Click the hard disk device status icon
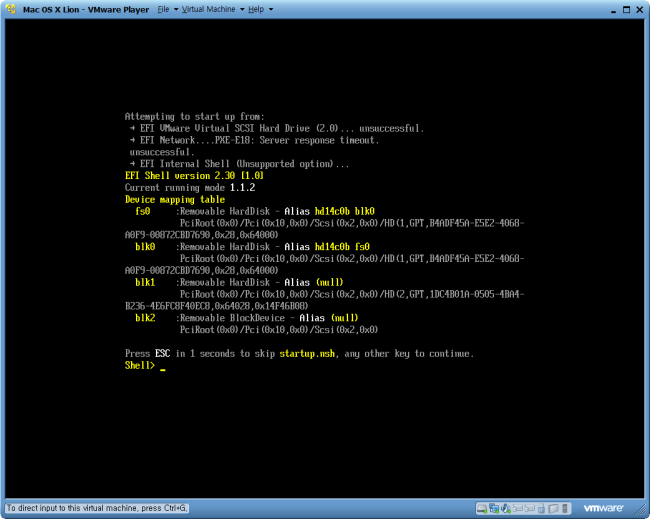This screenshot has height=519, width=650. [482, 508]
